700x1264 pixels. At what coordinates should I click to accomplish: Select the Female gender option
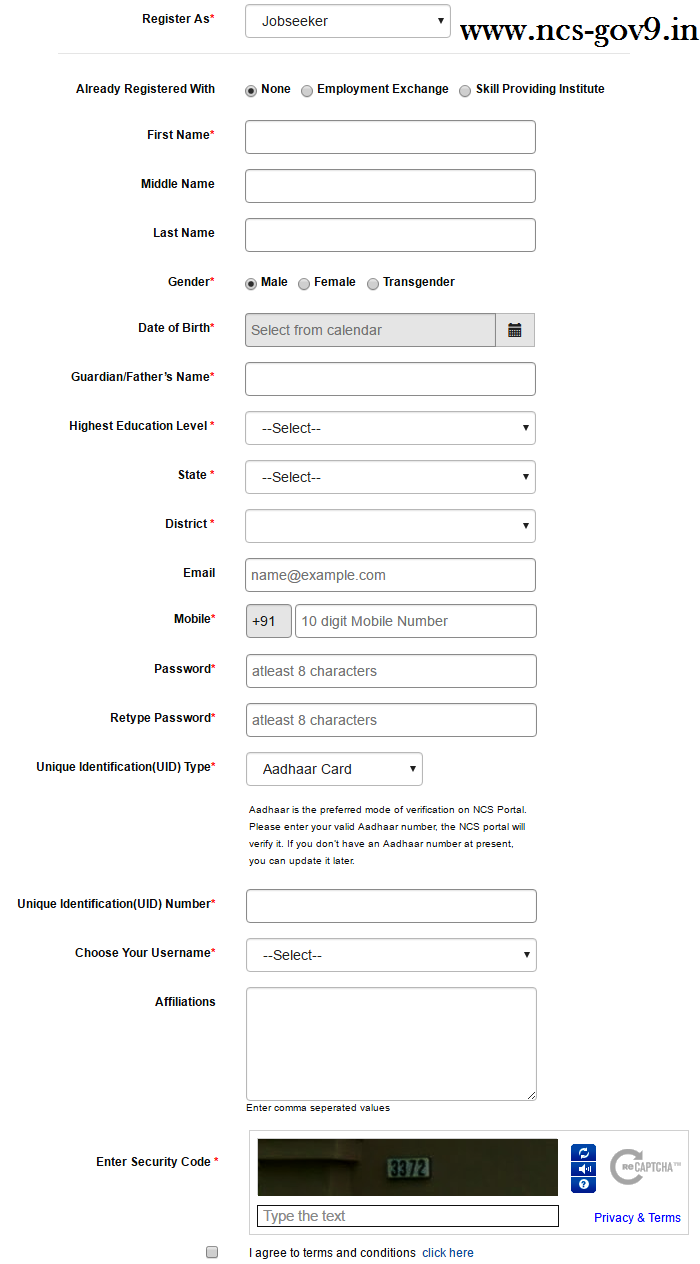304,284
